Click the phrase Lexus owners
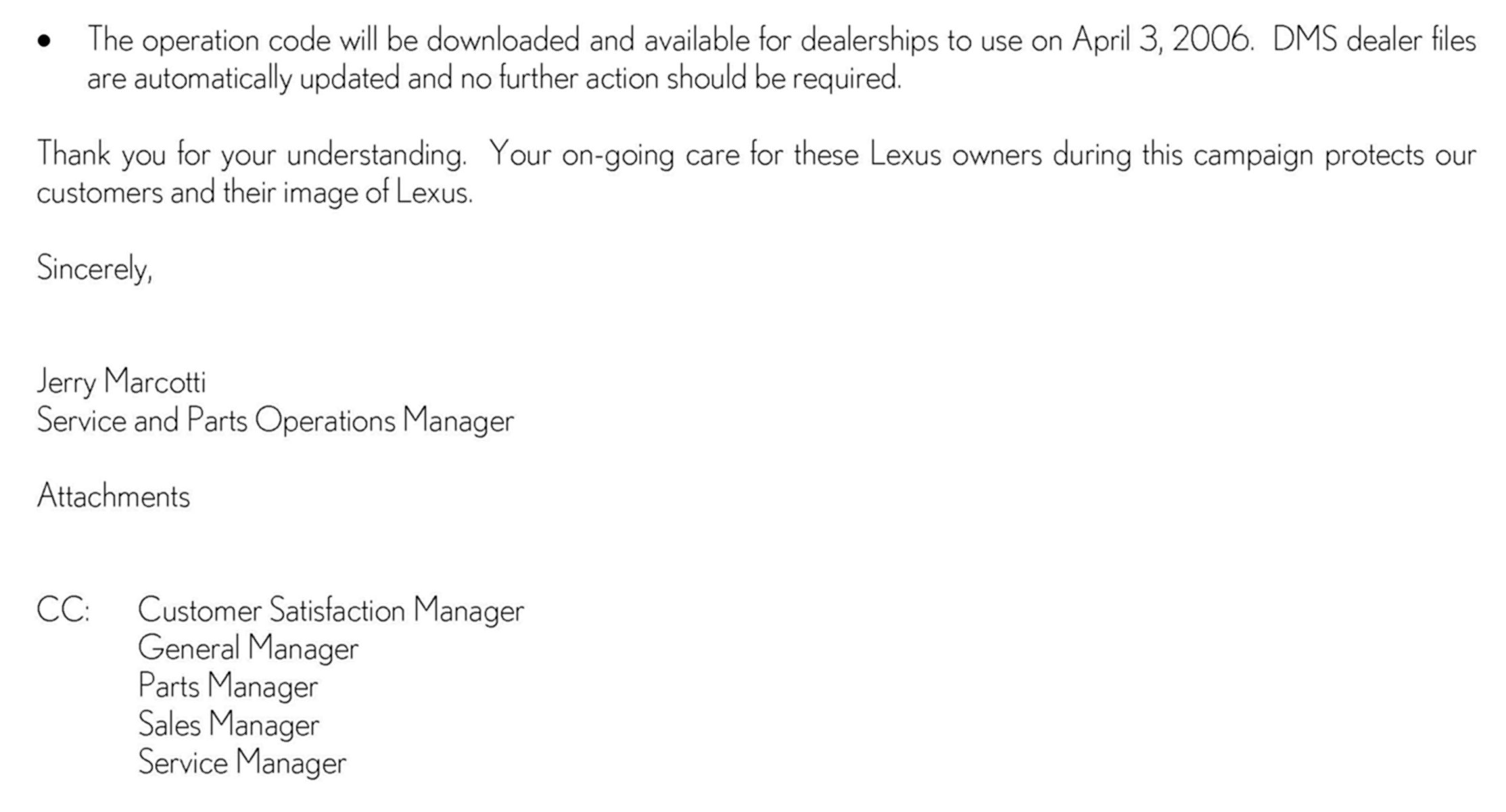 956,154
